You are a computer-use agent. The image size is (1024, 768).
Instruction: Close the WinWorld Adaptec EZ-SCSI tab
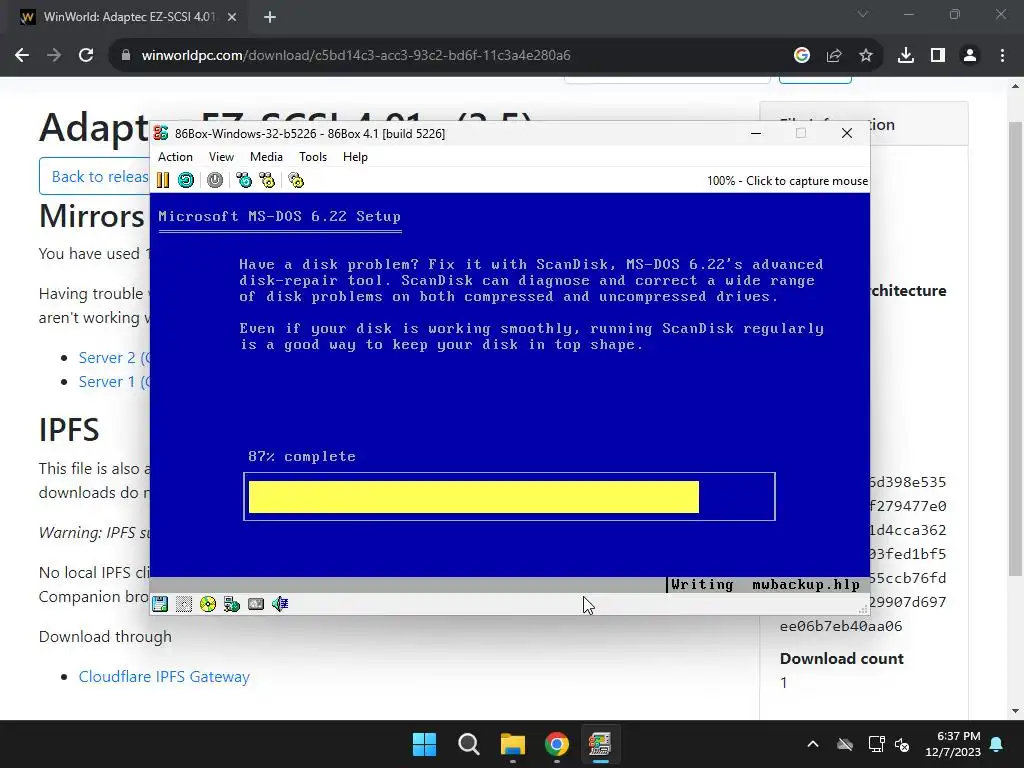[x=232, y=17]
